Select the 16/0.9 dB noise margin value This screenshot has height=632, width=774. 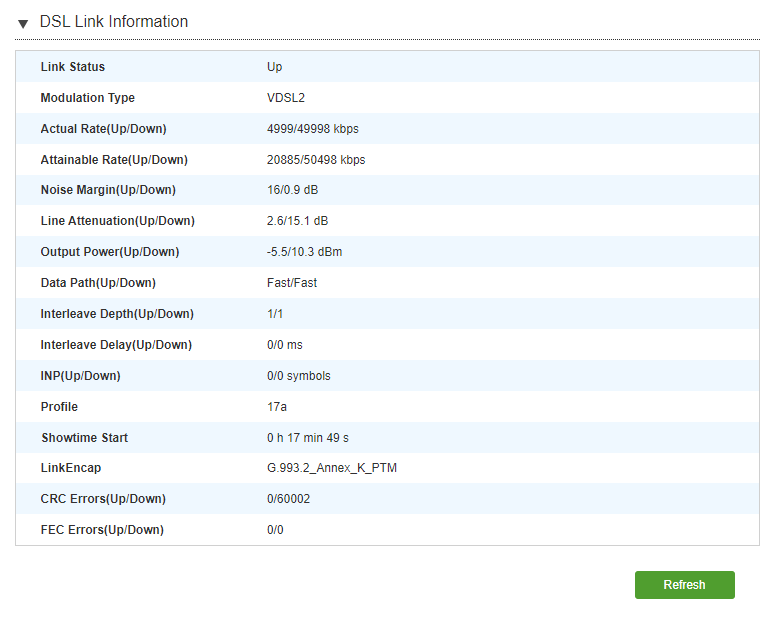click(x=292, y=190)
